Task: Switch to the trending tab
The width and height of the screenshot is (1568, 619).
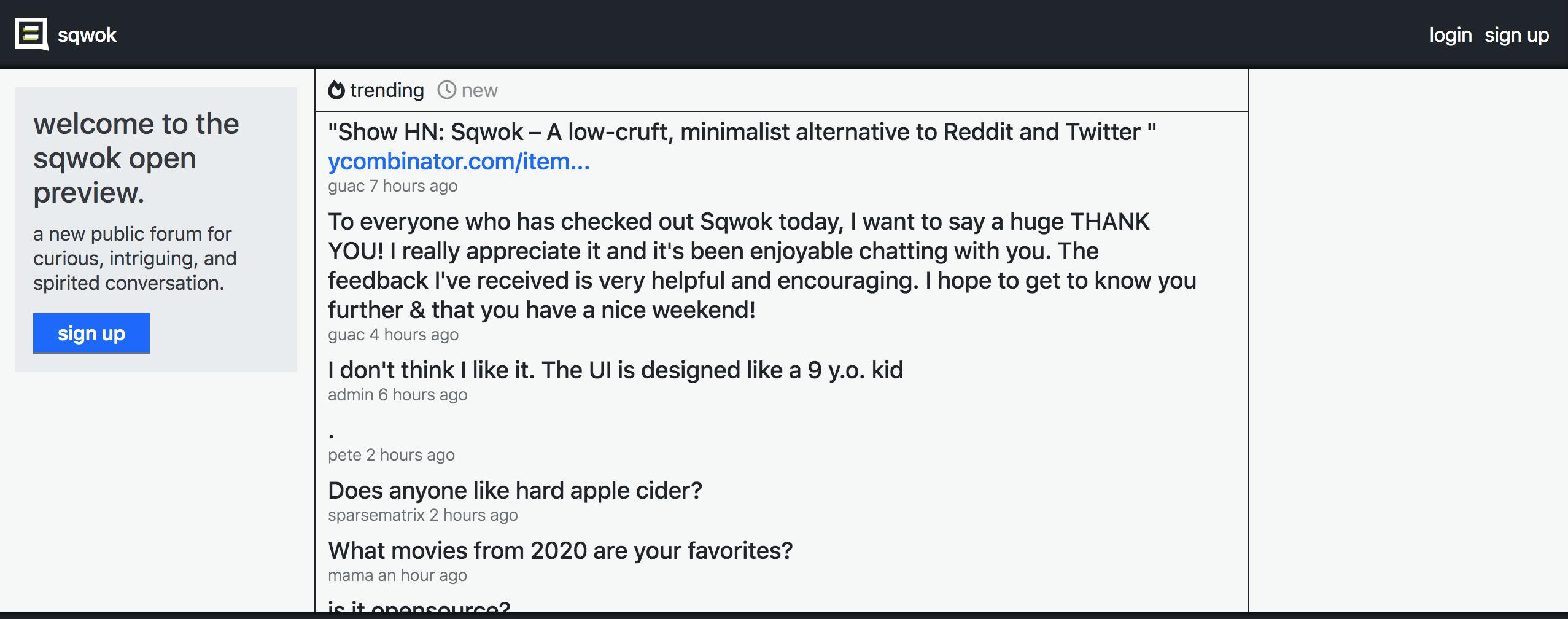Action: [x=376, y=90]
